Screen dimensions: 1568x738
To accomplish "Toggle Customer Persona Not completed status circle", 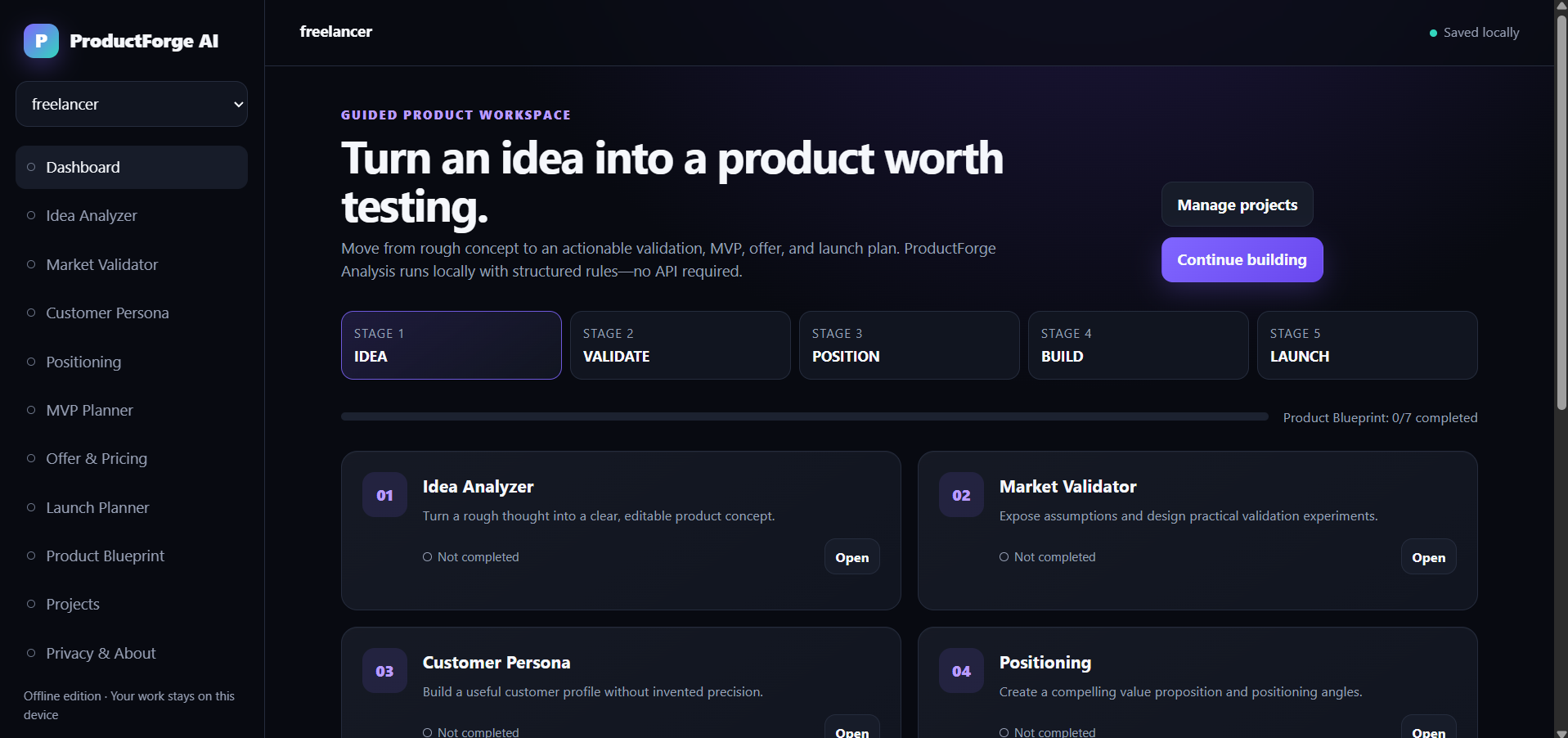I will [427, 732].
